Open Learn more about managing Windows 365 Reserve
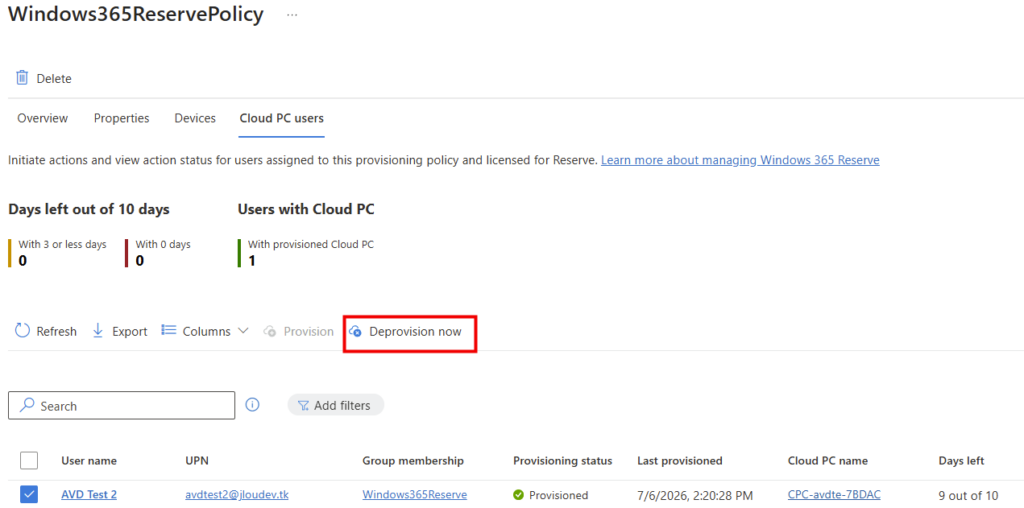 tap(740, 159)
